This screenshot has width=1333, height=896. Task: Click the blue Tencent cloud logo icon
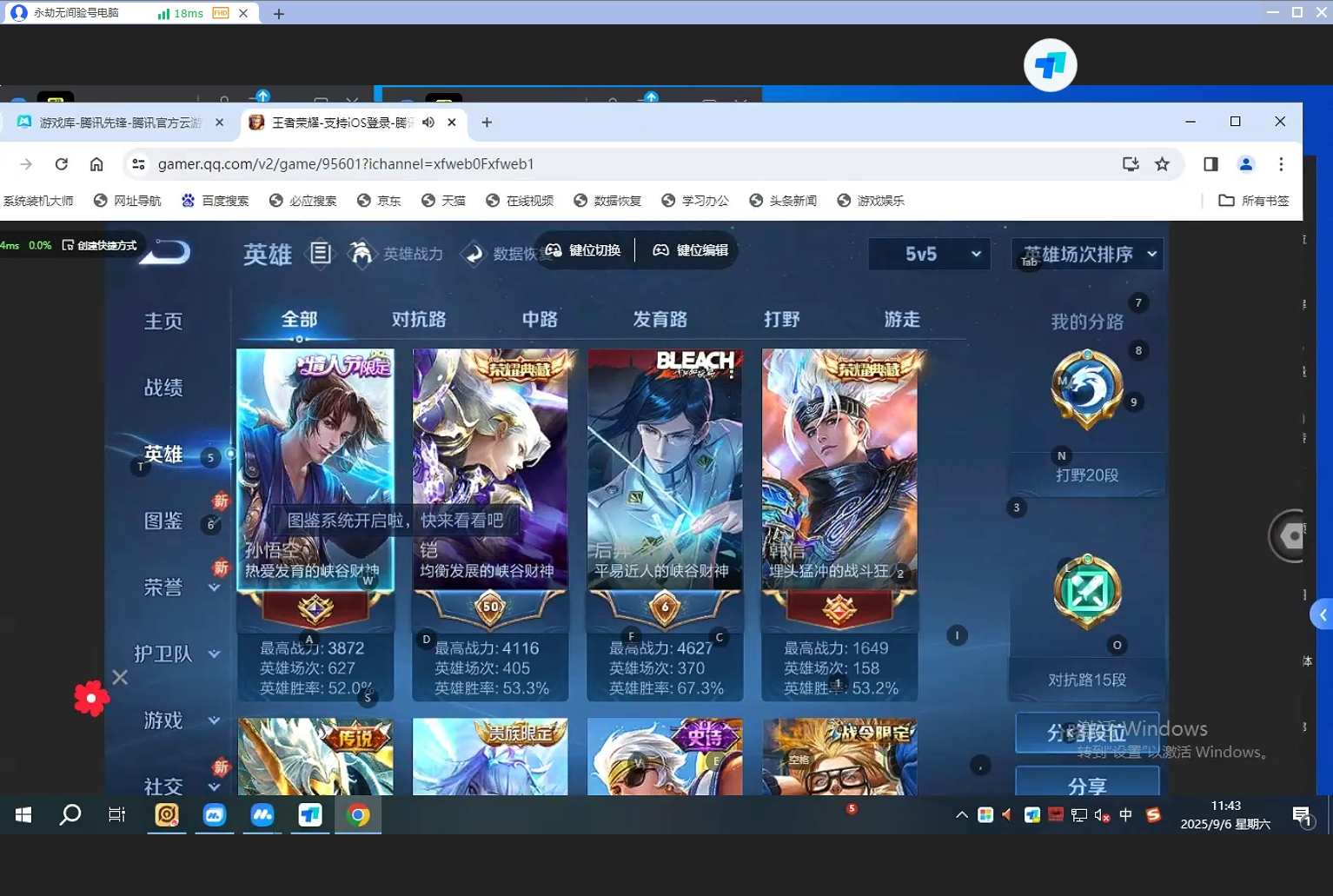(1050, 65)
